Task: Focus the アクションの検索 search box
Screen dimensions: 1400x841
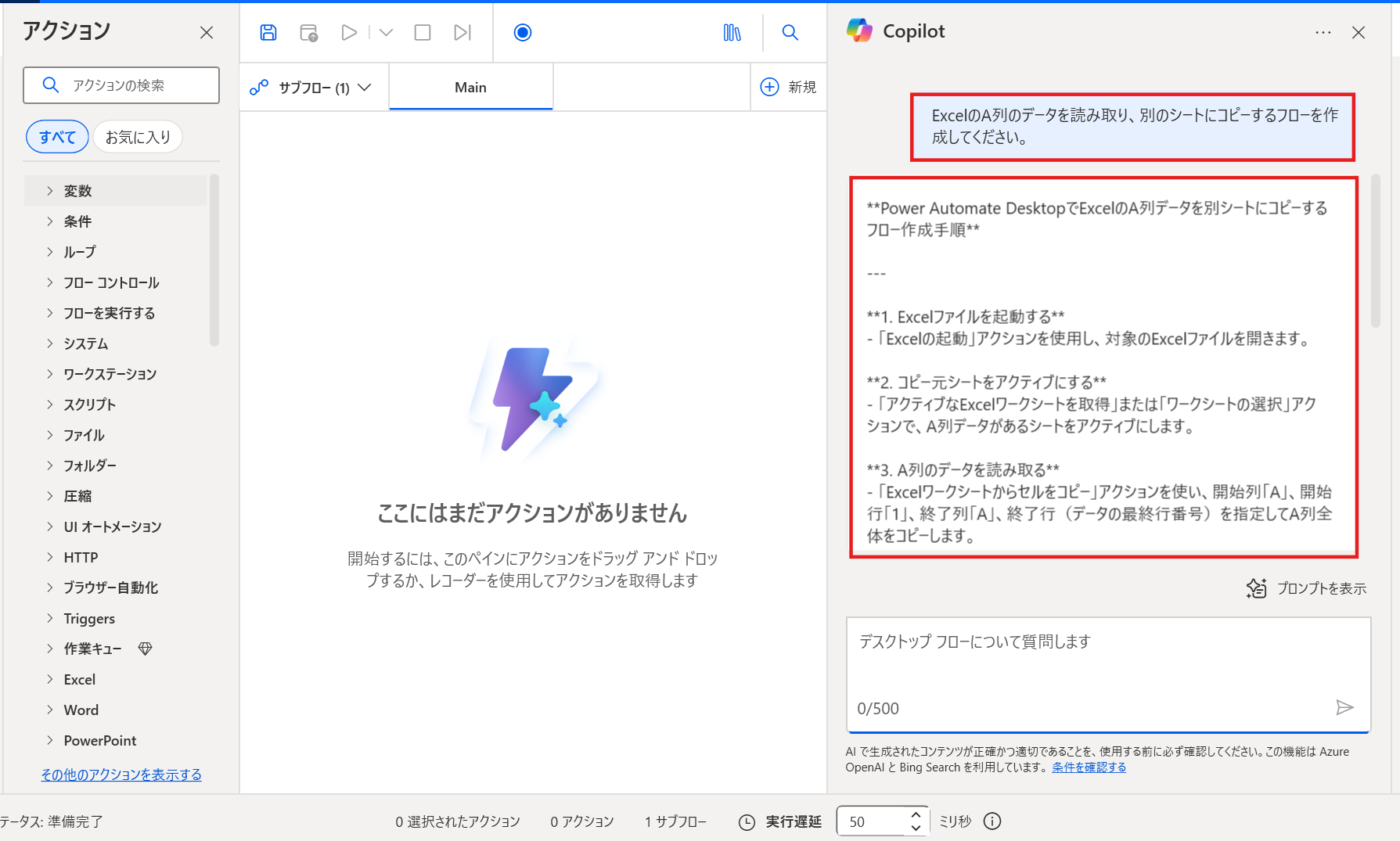Action: [121, 85]
